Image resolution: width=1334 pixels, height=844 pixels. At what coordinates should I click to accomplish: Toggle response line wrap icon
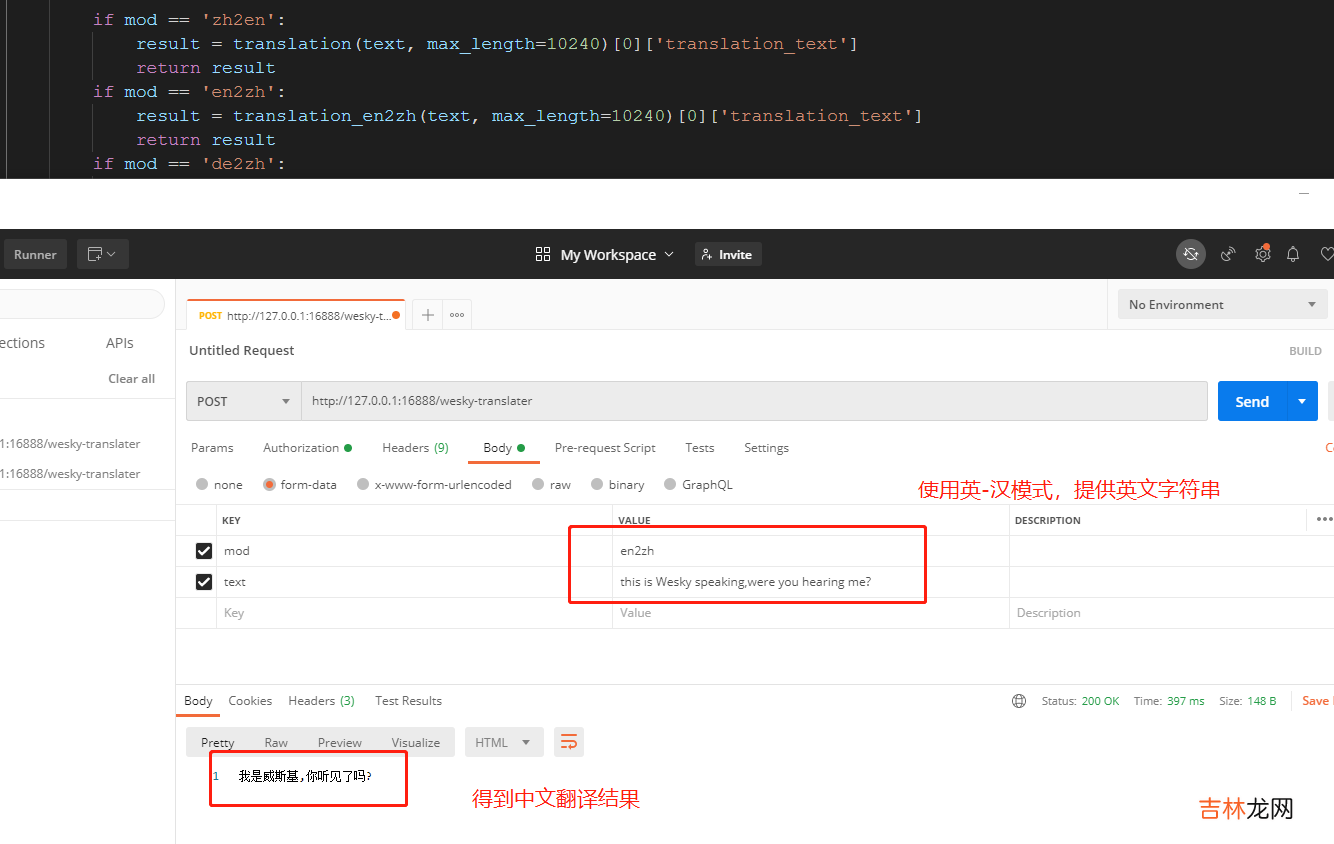[569, 742]
